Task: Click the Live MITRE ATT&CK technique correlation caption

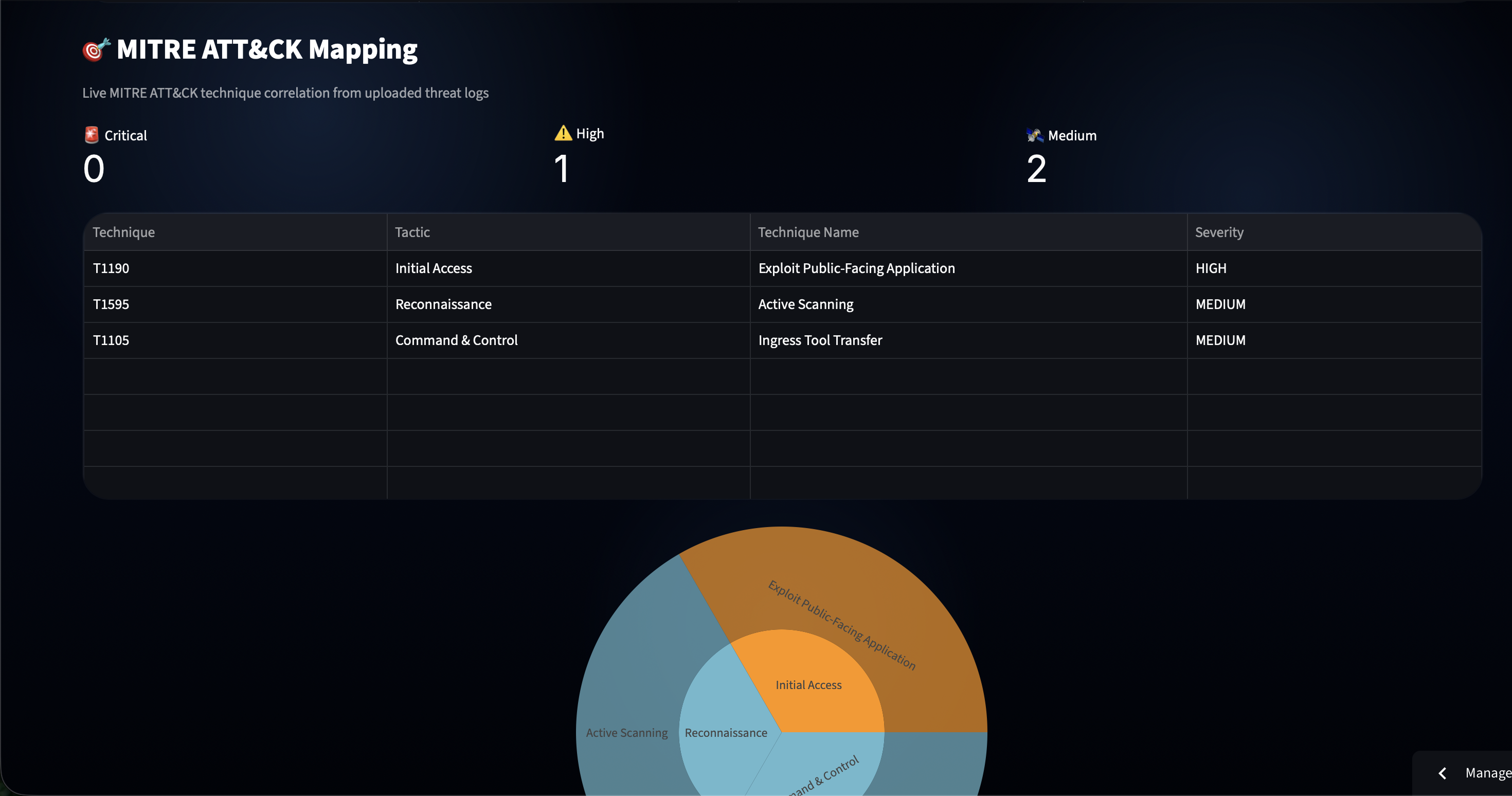Action: tap(285, 93)
